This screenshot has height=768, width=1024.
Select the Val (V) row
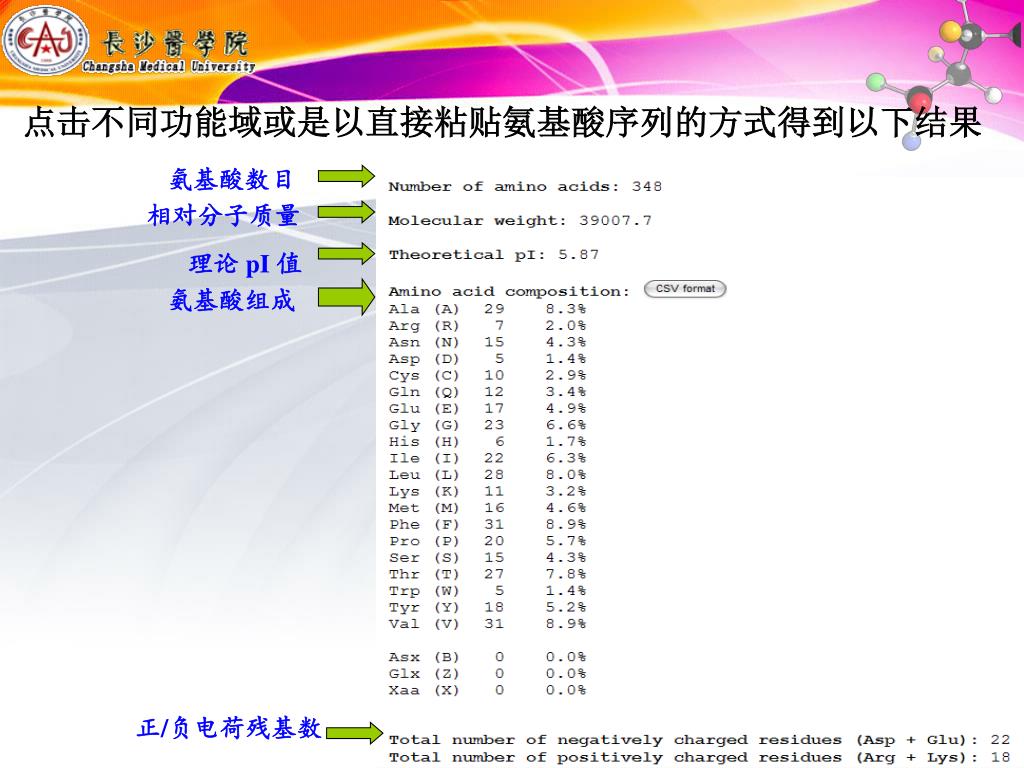click(x=487, y=624)
